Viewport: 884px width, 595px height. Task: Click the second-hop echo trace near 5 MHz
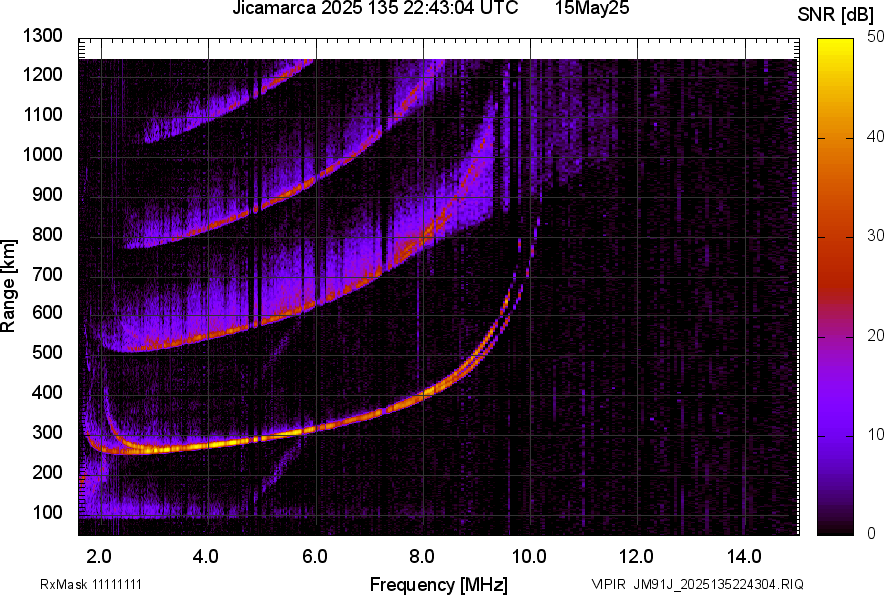(262, 321)
